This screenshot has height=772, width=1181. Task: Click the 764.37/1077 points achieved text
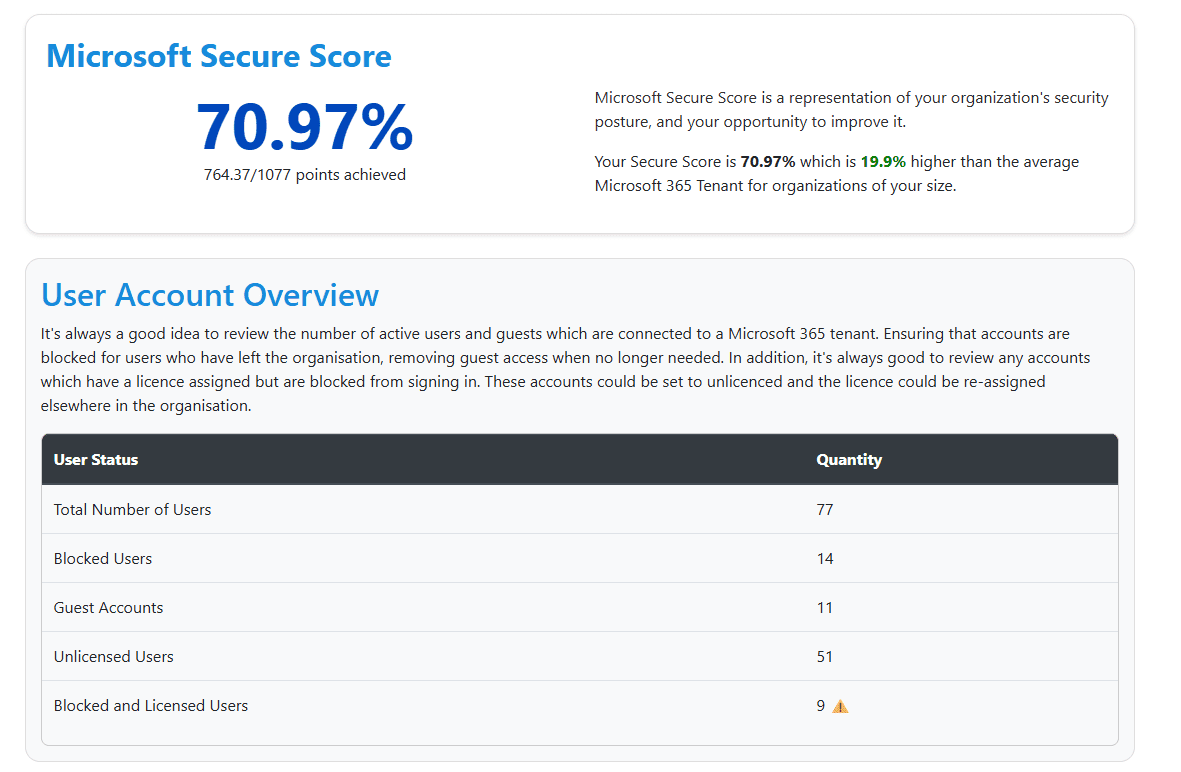(304, 175)
